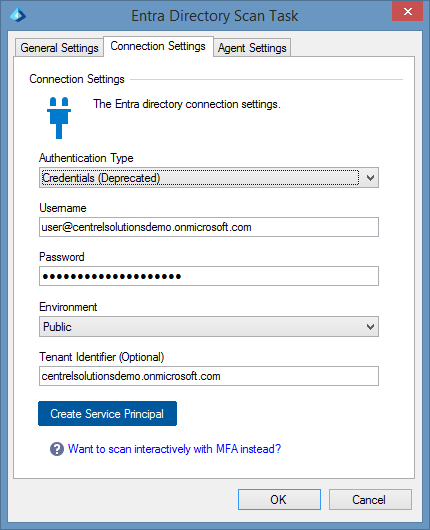Select the Public environment combo box
Image resolution: width=430 pixels, height=530 pixels.
pos(209,327)
